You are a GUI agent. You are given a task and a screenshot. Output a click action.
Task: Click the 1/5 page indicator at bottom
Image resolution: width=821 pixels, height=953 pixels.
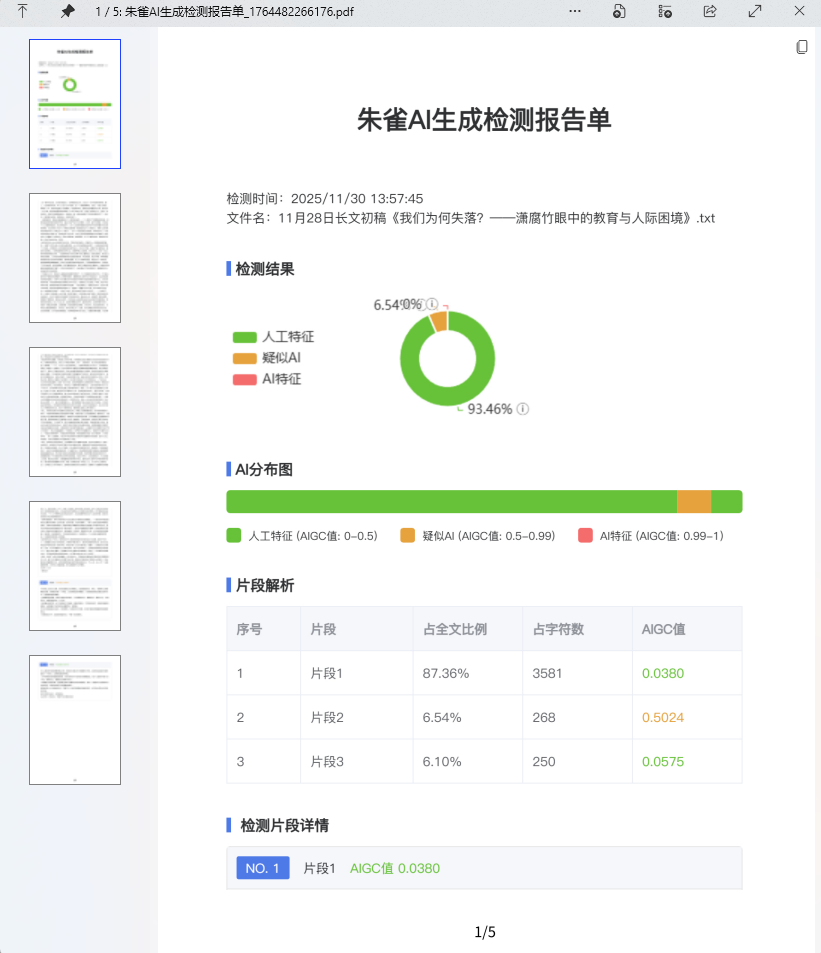(x=485, y=932)
